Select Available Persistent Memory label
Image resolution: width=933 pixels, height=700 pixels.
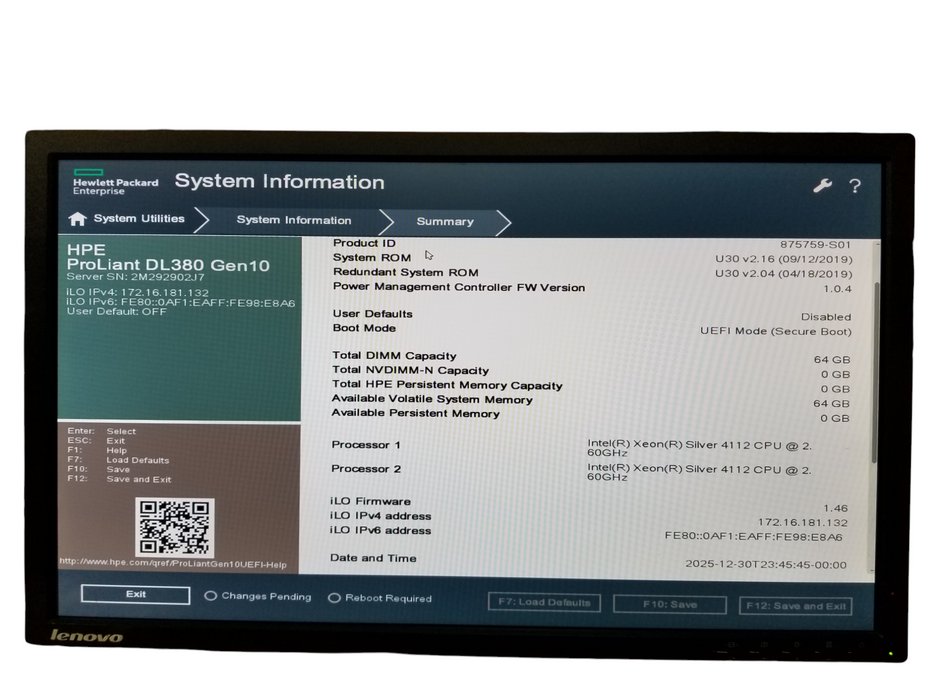point(415,413)
